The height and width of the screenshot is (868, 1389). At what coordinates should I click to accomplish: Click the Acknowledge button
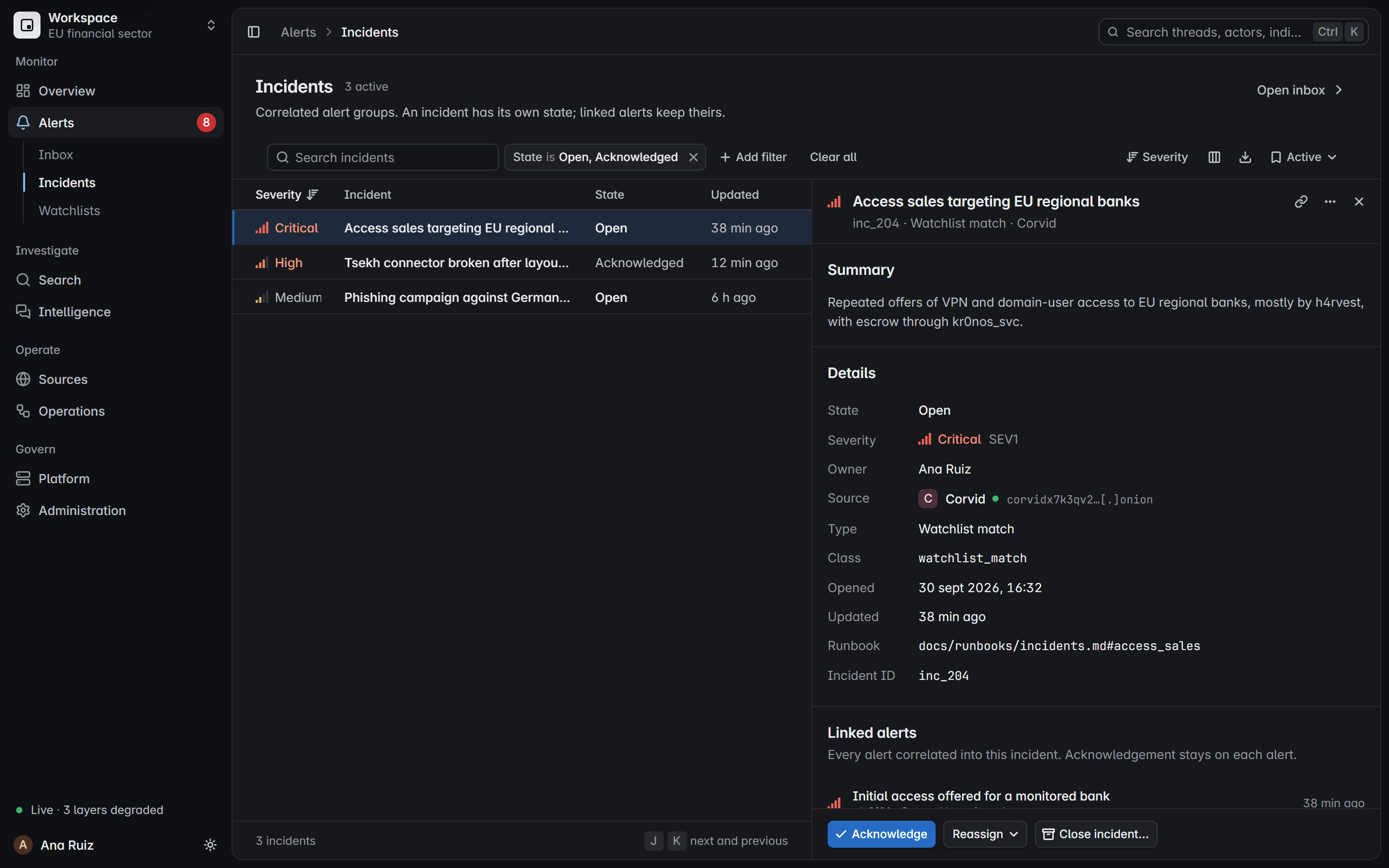tap(881, 834)
